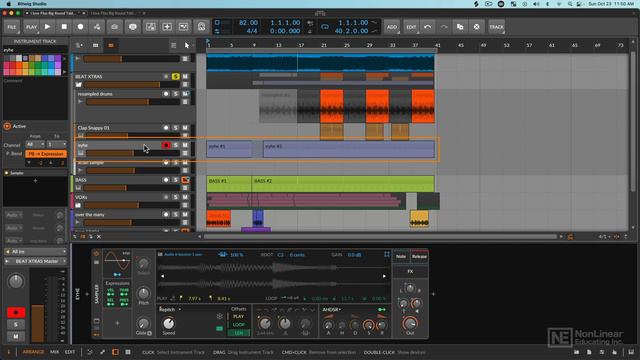Screen dimensions: 640x360
Task: Switch to the MIX layout tab
Action: (54, 352)
